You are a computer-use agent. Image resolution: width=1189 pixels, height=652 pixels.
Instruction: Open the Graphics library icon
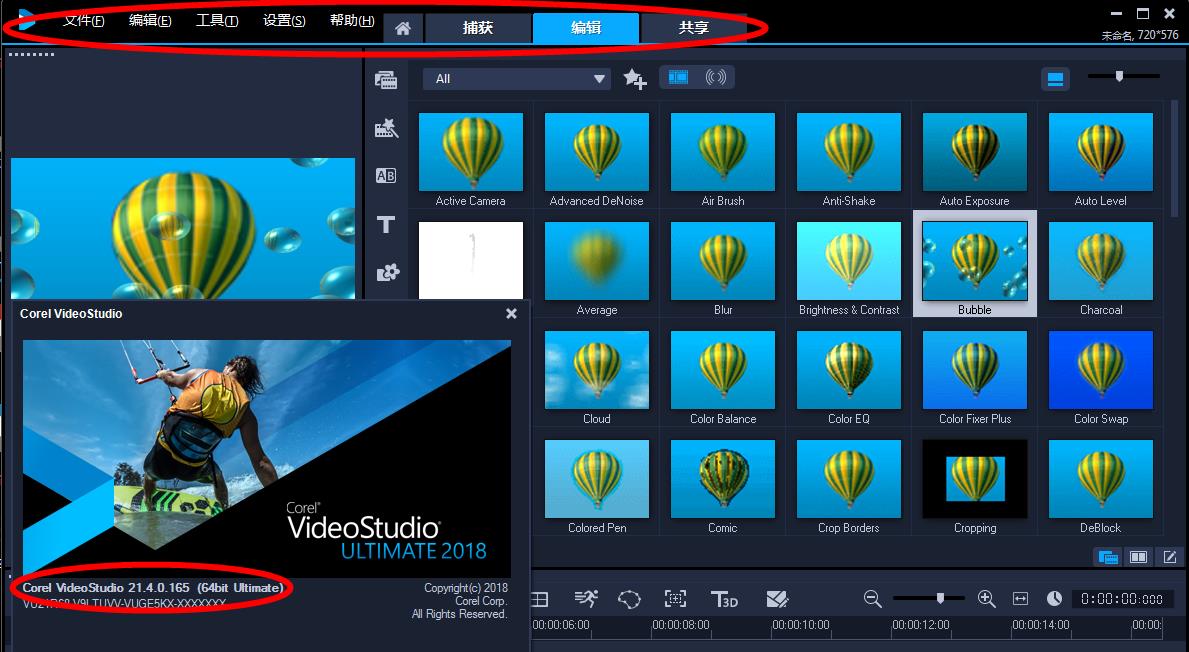tap(387, 272)
